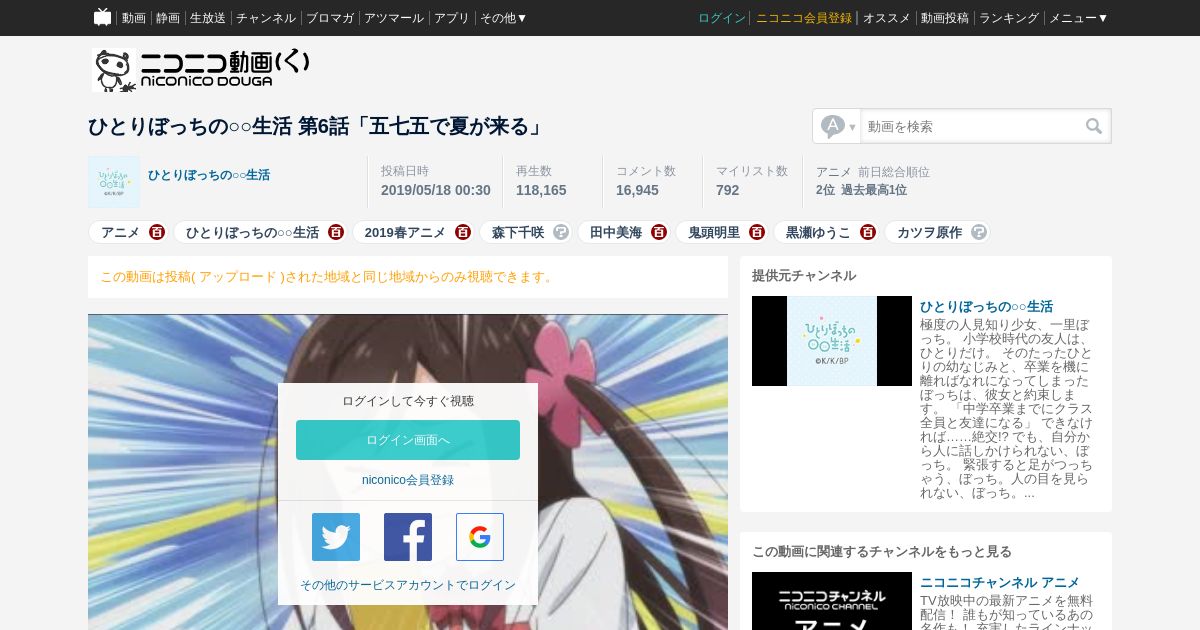The width and height of the screenshot is (1200, 630).
Task: Log in with the Facebook icon
Action: [x=408, y=537]
